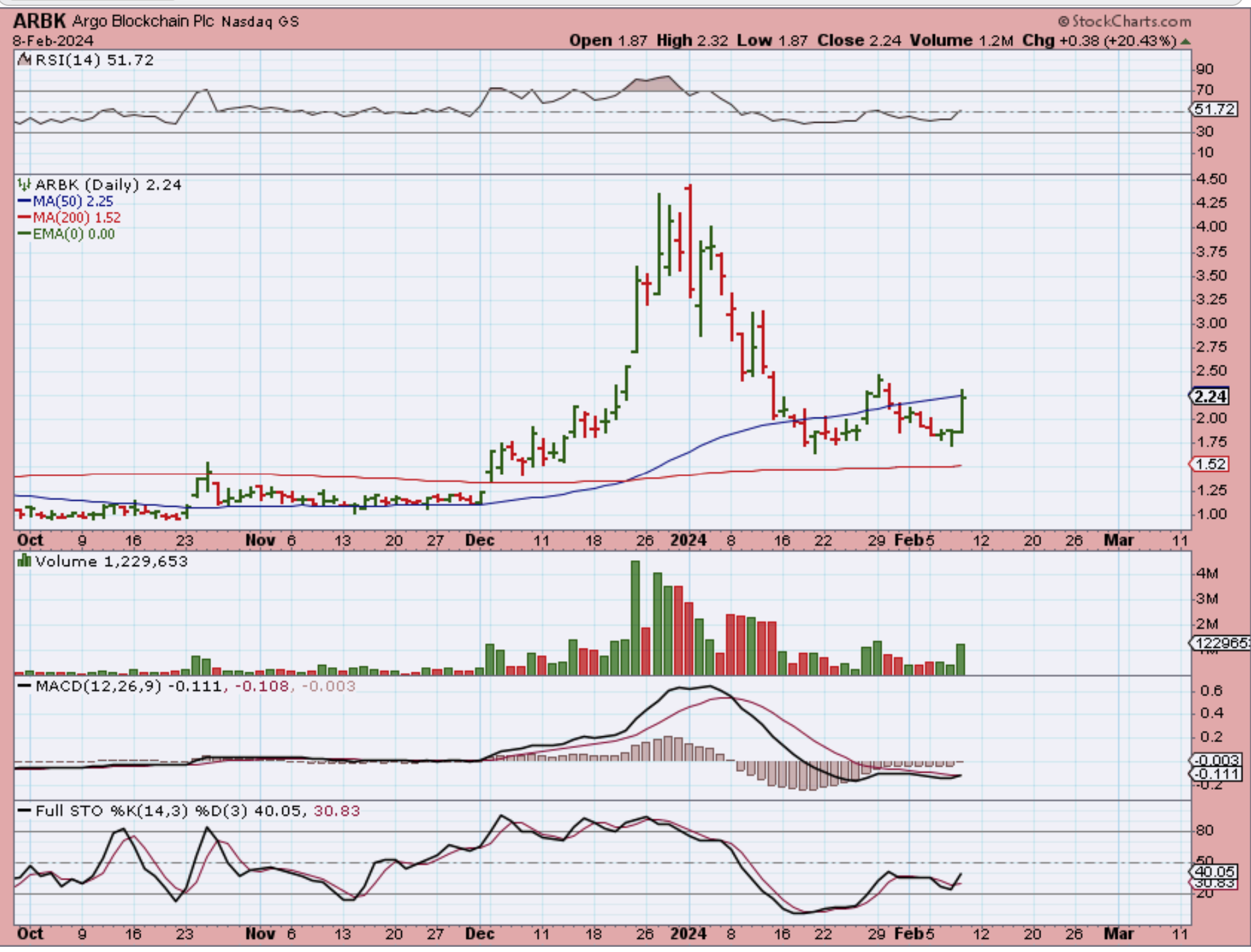Click the bar-chart icon beside ARBK (Daily)
Viewport: 1251px width, 952px height.
pos(24,184)
